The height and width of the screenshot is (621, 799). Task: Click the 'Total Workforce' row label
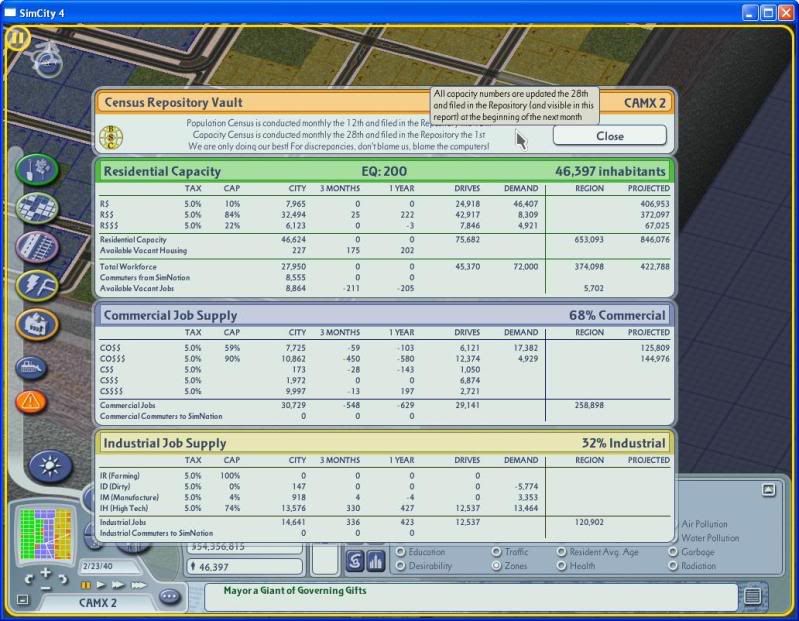[x=128, y=266]
